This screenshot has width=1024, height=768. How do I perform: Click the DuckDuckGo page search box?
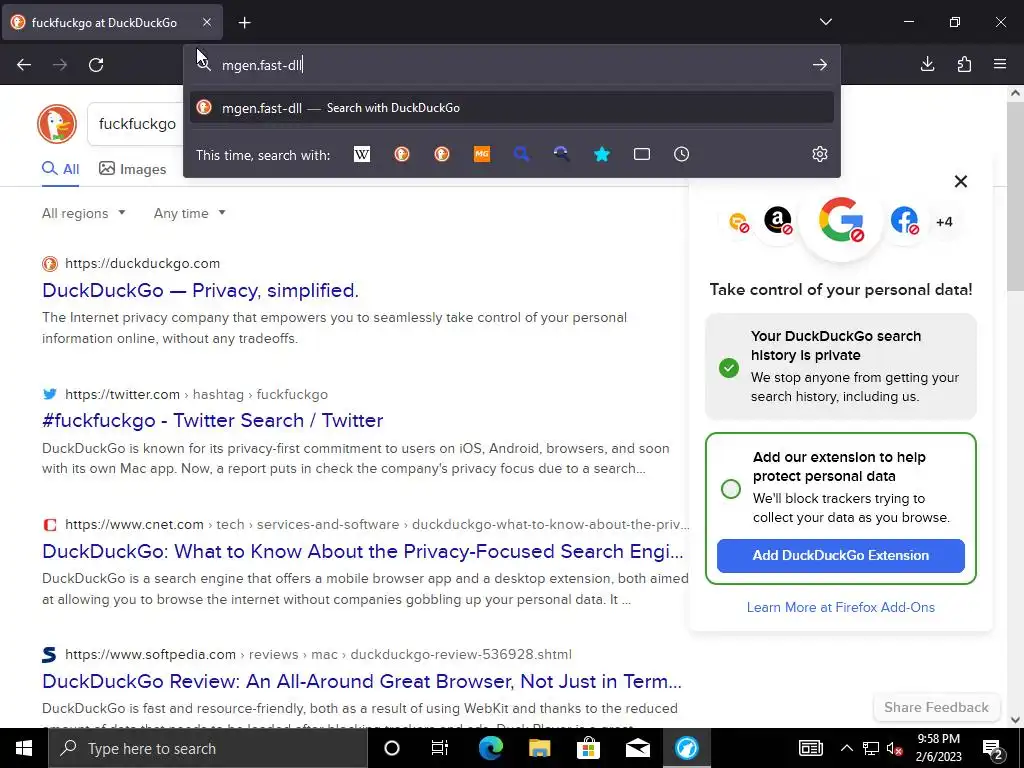[137, 123]
